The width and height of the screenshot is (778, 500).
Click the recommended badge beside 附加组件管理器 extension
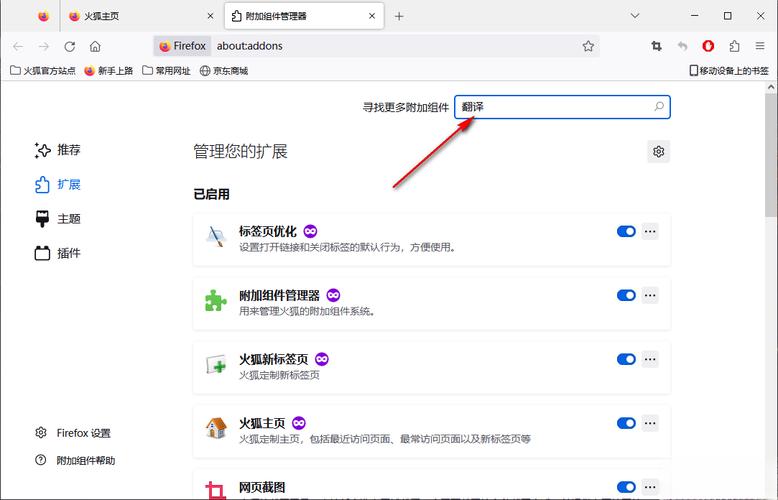pos(333,295)
